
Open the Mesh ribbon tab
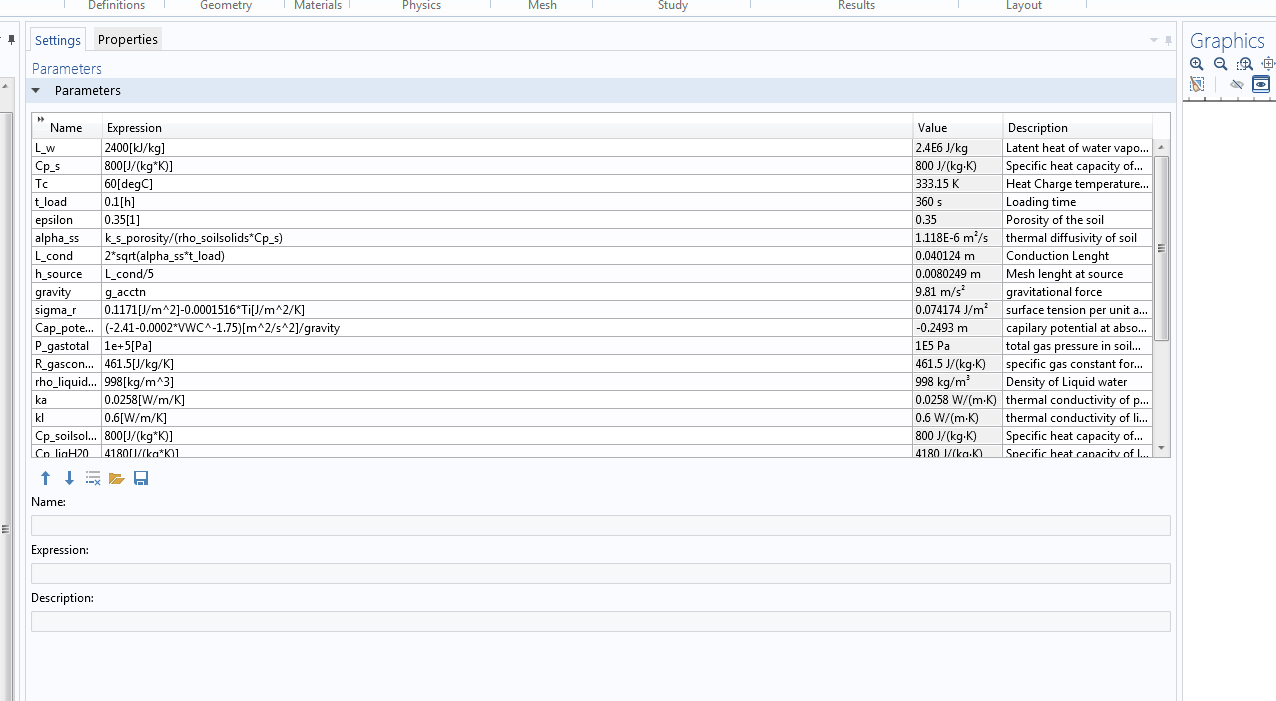pos(543,6)
